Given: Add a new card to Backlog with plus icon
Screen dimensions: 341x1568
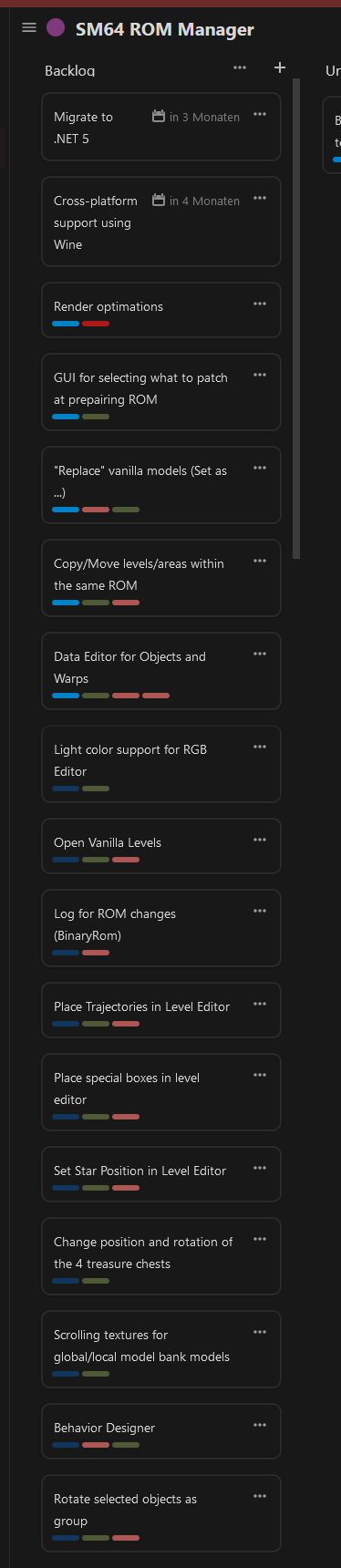Looking at the screenshot, I should (280, 67).
